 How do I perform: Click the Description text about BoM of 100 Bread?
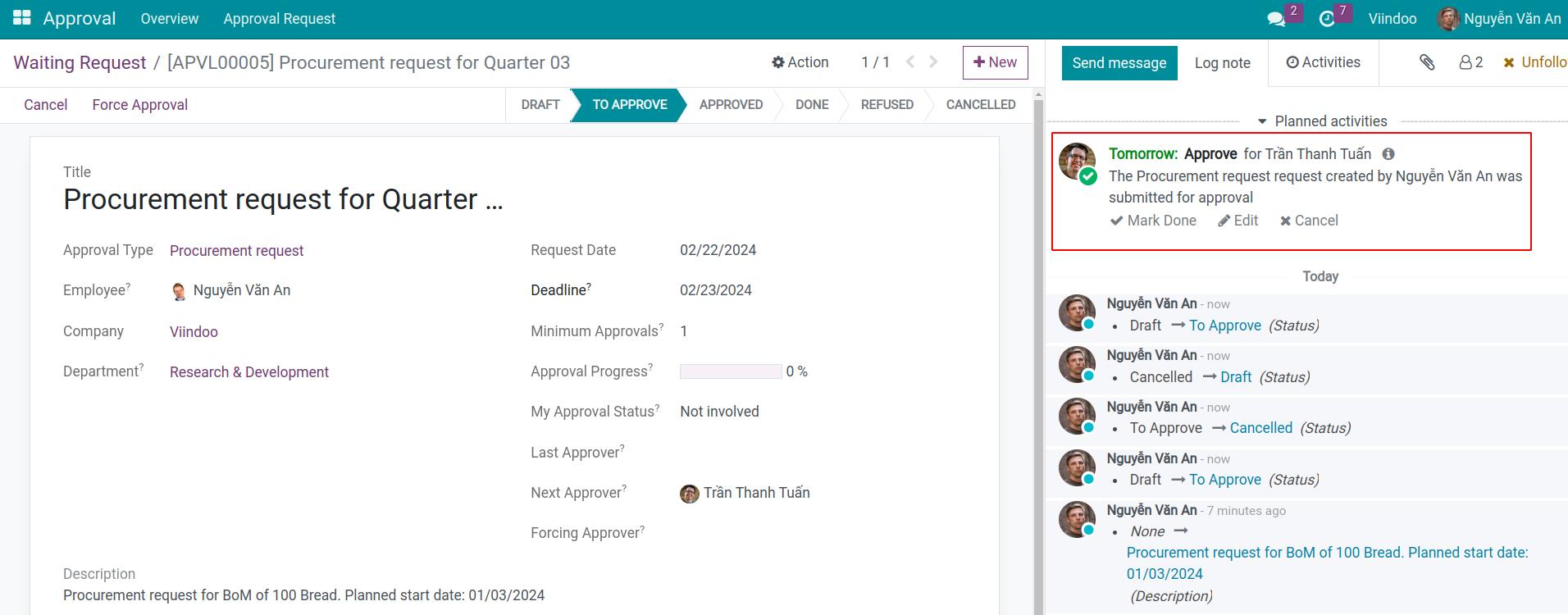point(303,595)
